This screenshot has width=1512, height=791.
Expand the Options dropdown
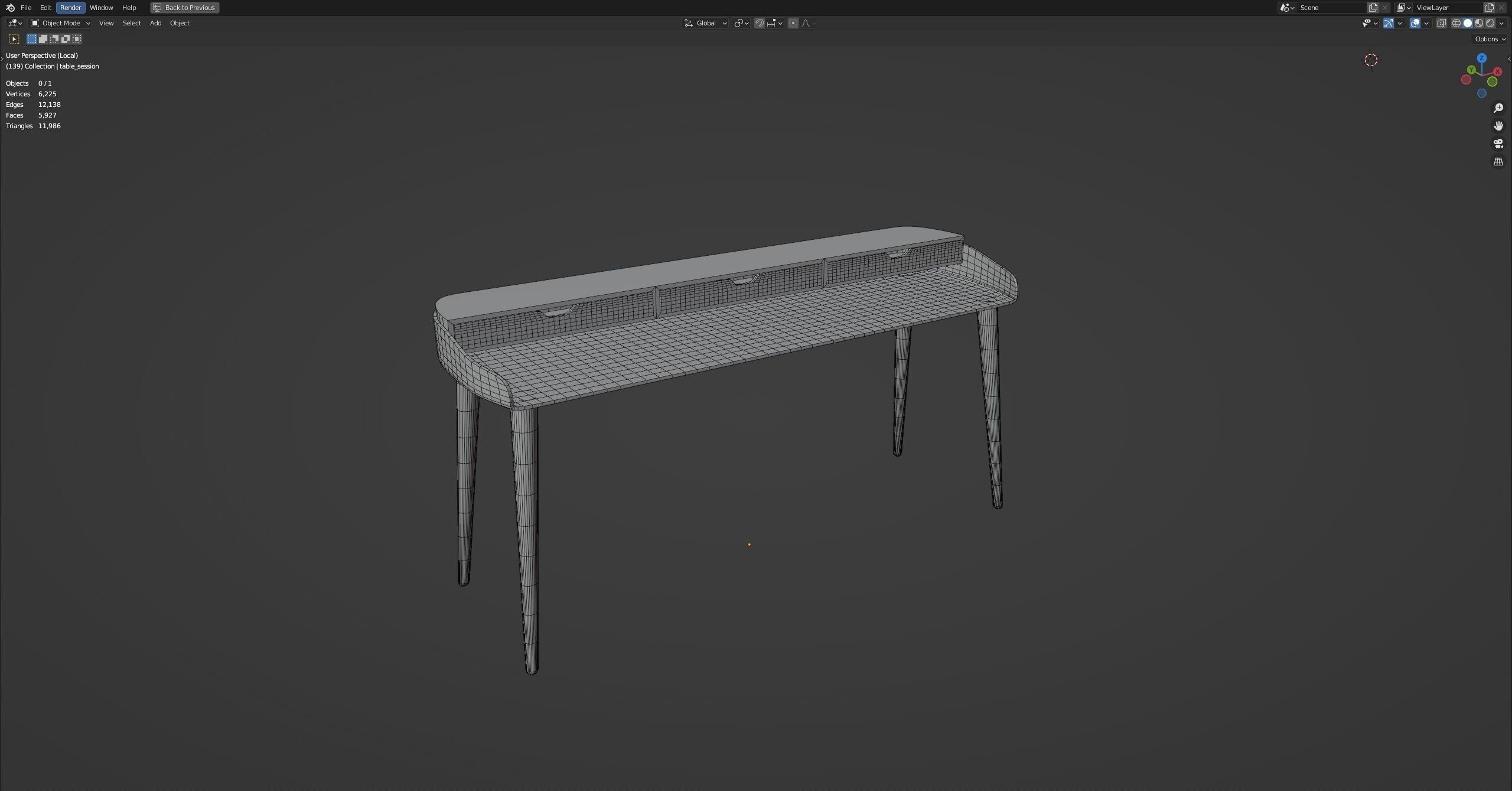(x=1490, y=39)
